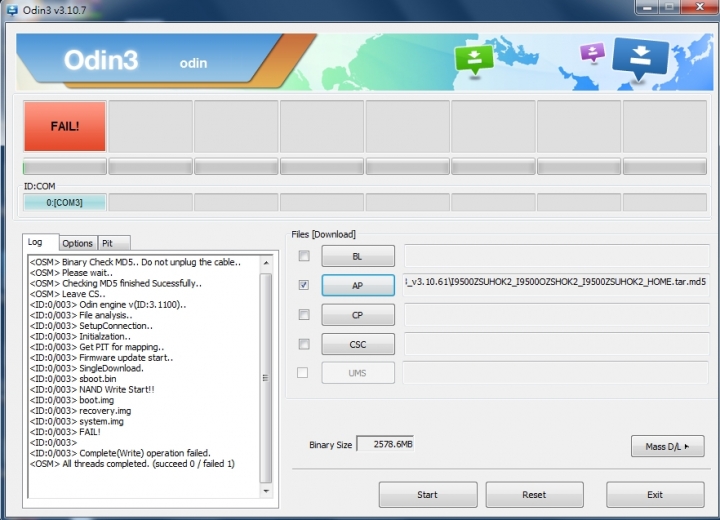Click log line 'All threads completed'
The image size is (720, 520).
(x=132, y=464)
